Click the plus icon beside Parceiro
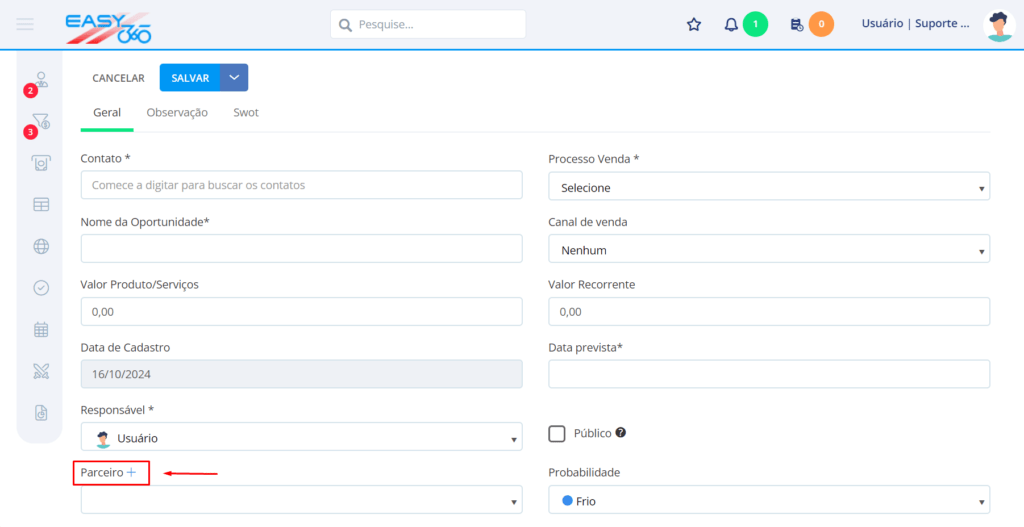This screenshot has width=1024, height=527. click(131, 472)
